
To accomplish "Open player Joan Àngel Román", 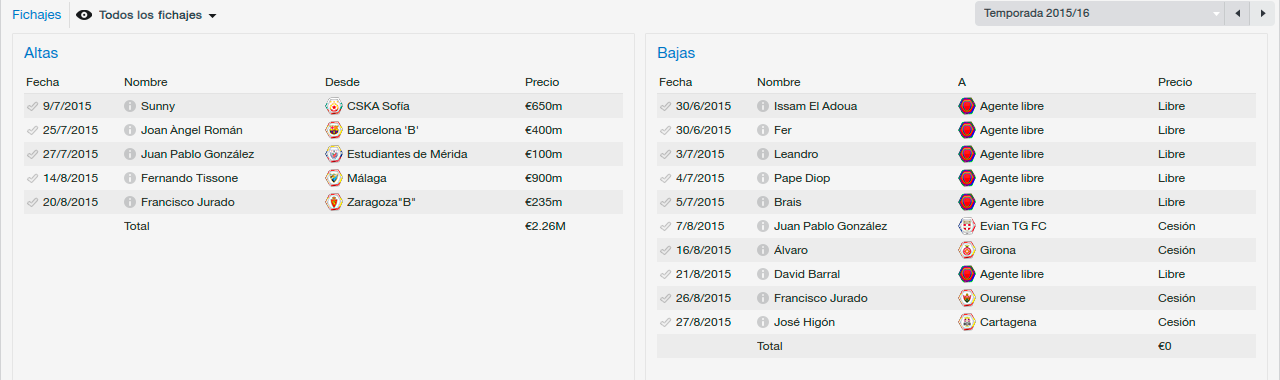I will 191,130.
